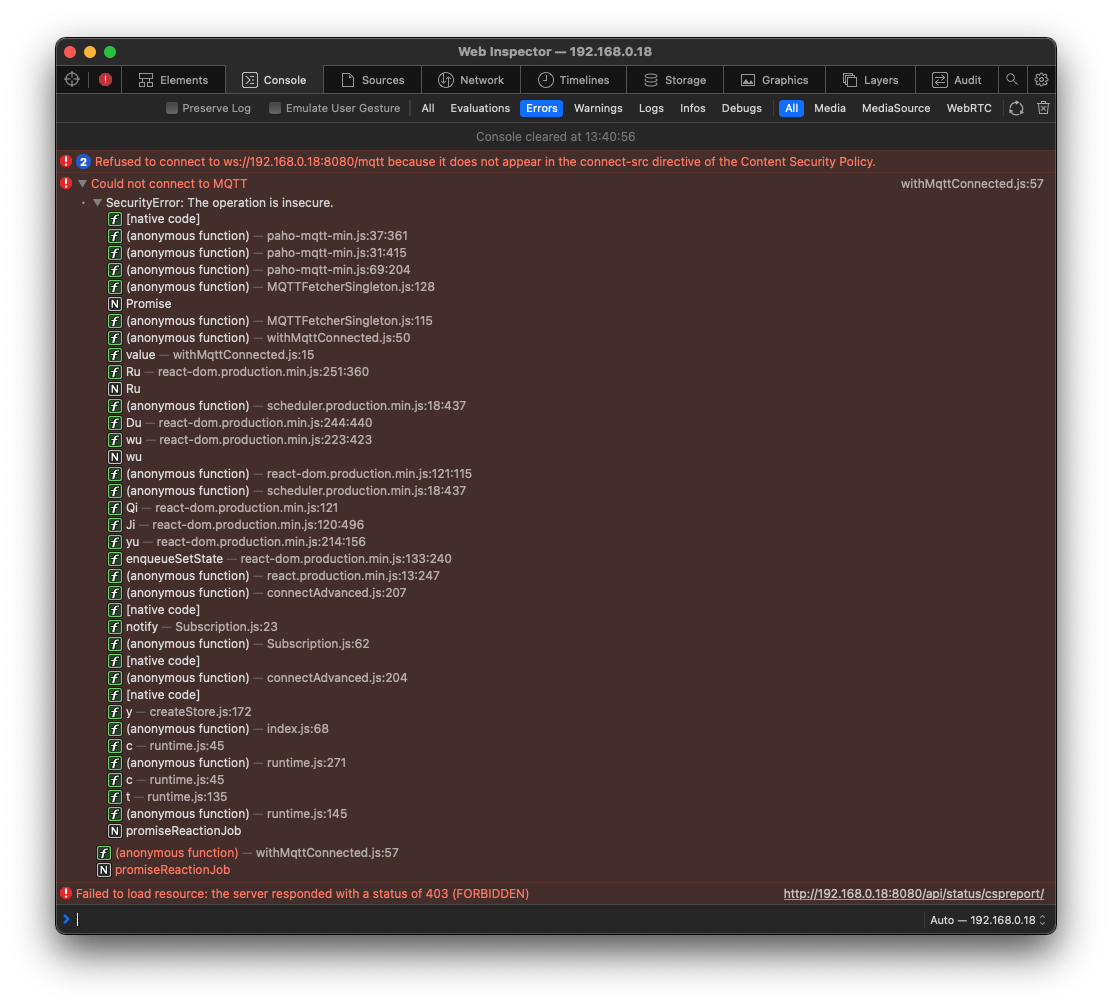Screen dimensions: 1112x1008
Task: Click the red error icon on the MQTT CSP warning
Action: (65, 161)
